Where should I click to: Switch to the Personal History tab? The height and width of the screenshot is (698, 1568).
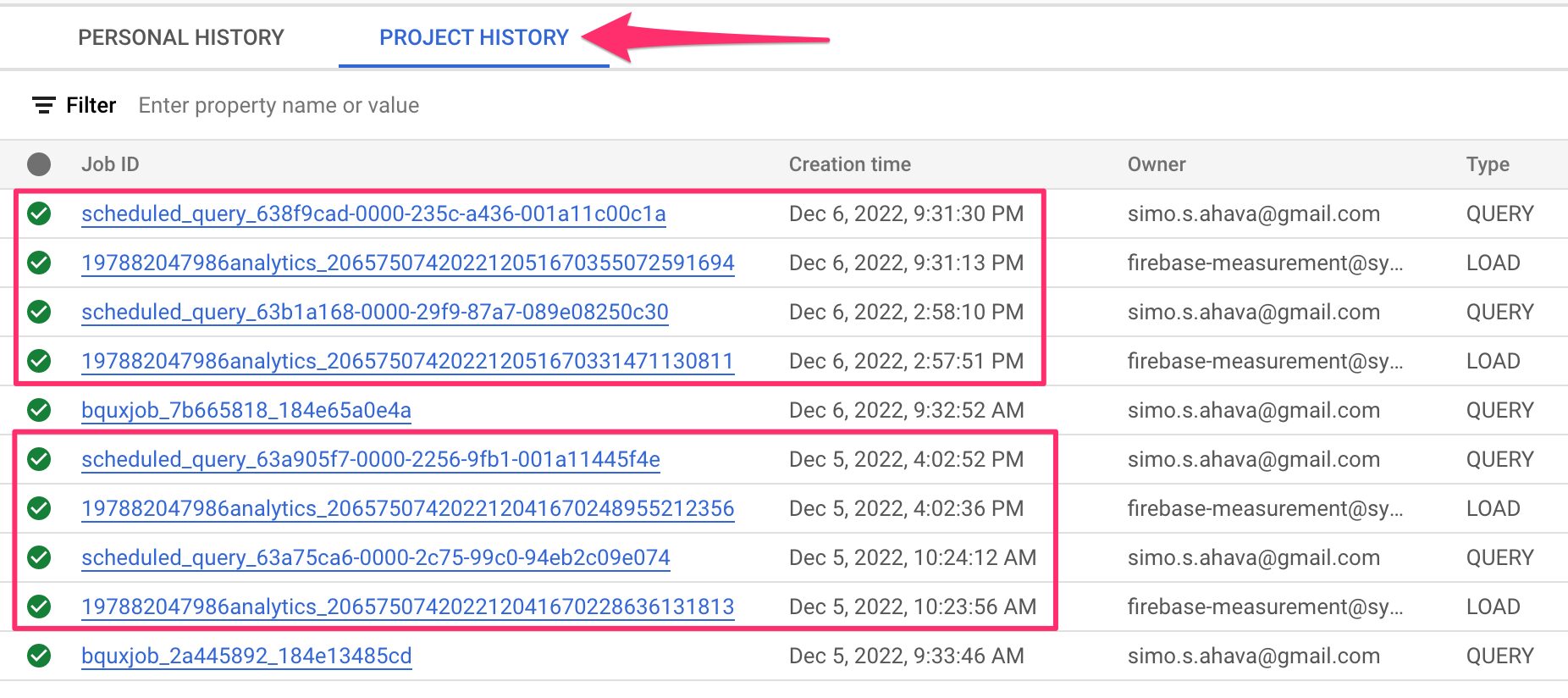click(181, 37)
